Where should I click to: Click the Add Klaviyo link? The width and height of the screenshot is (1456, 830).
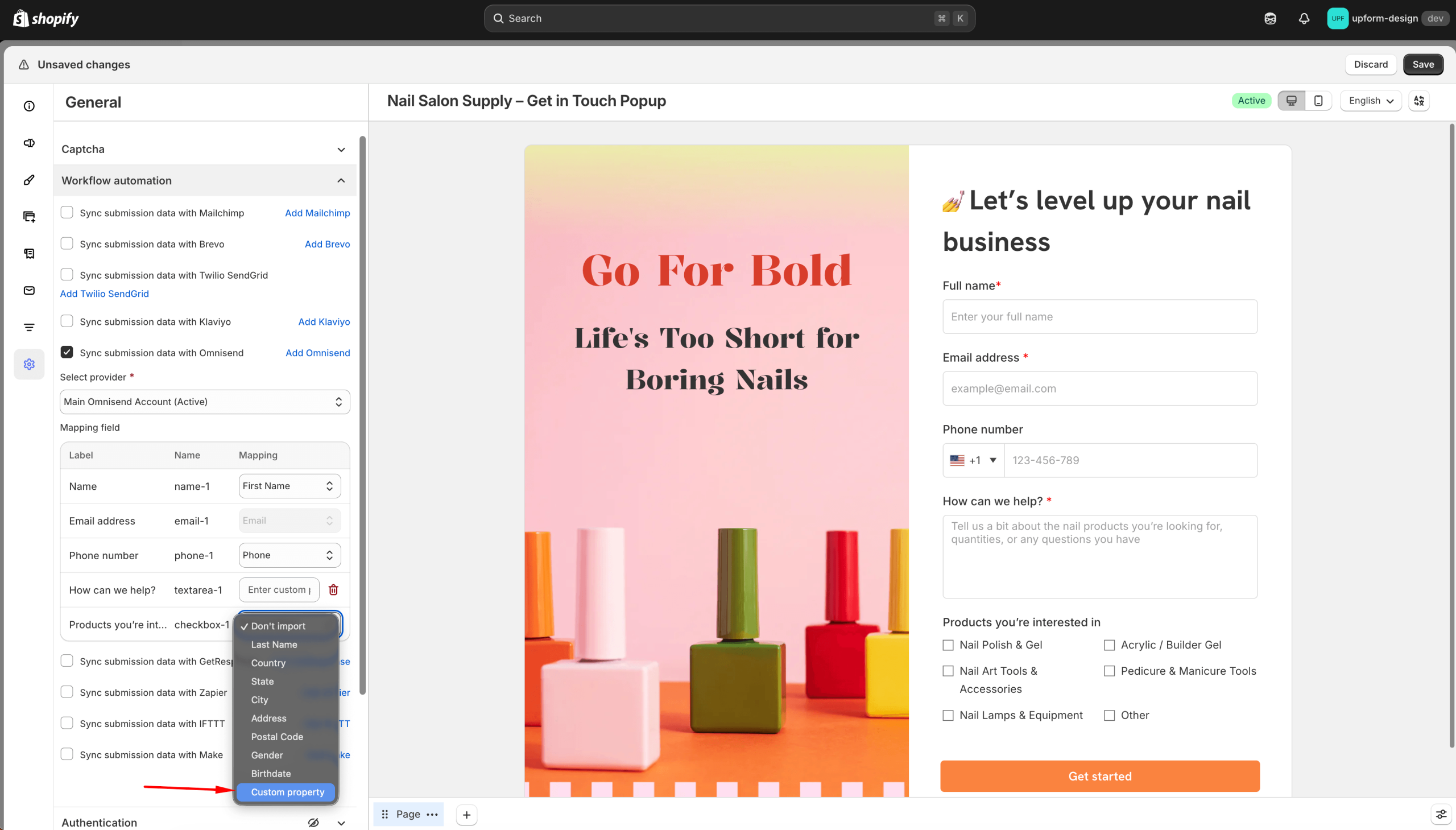324,321
